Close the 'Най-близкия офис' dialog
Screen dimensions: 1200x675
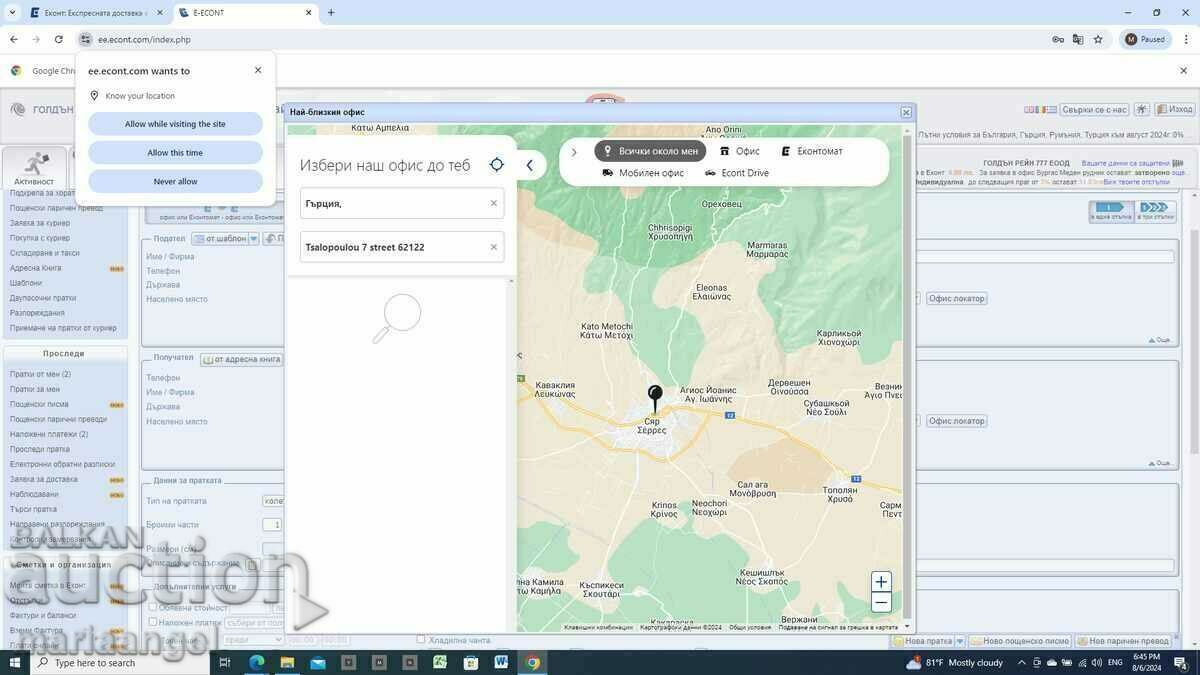pos(906,112)
